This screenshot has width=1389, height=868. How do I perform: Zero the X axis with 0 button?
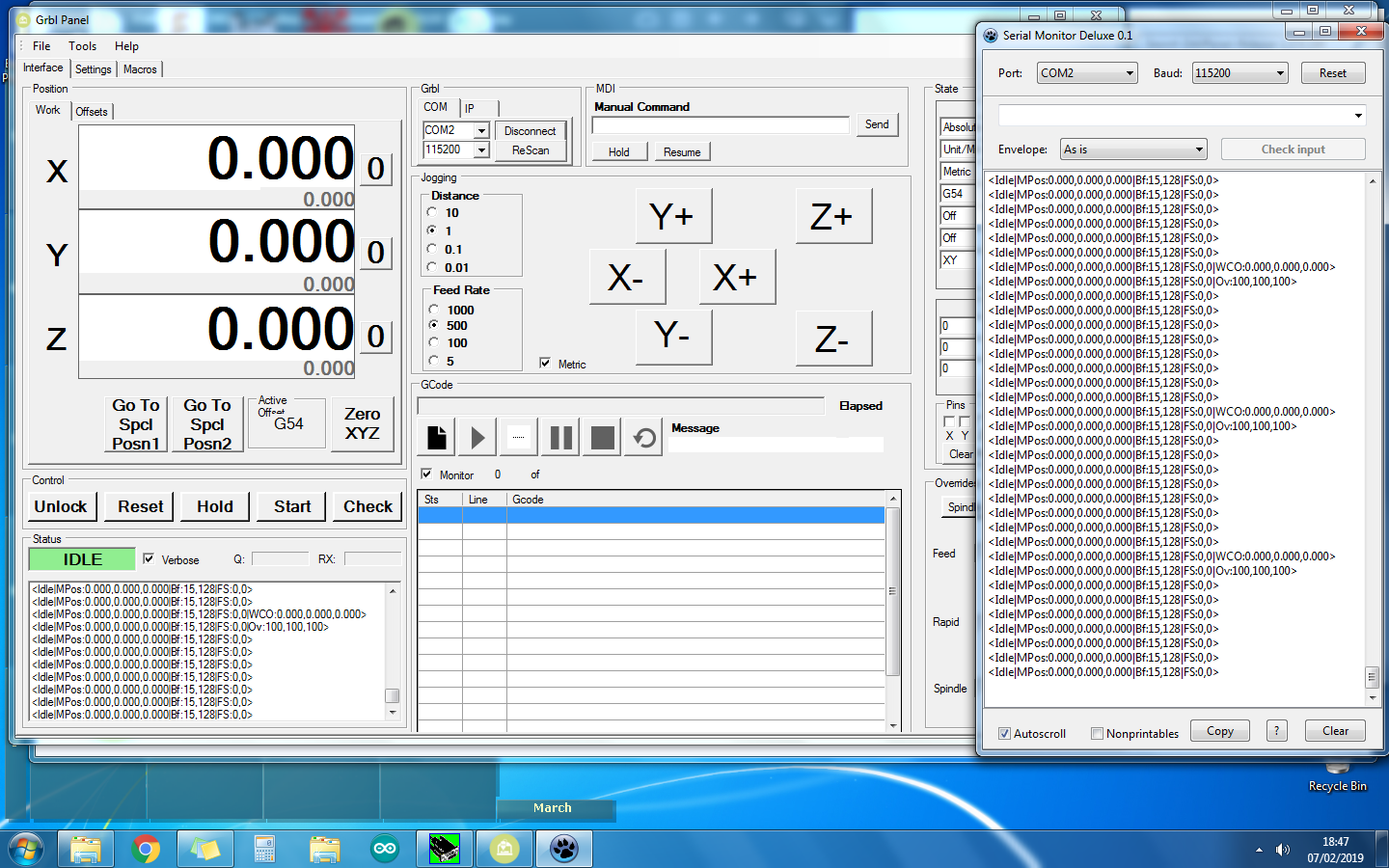point(377,169)
